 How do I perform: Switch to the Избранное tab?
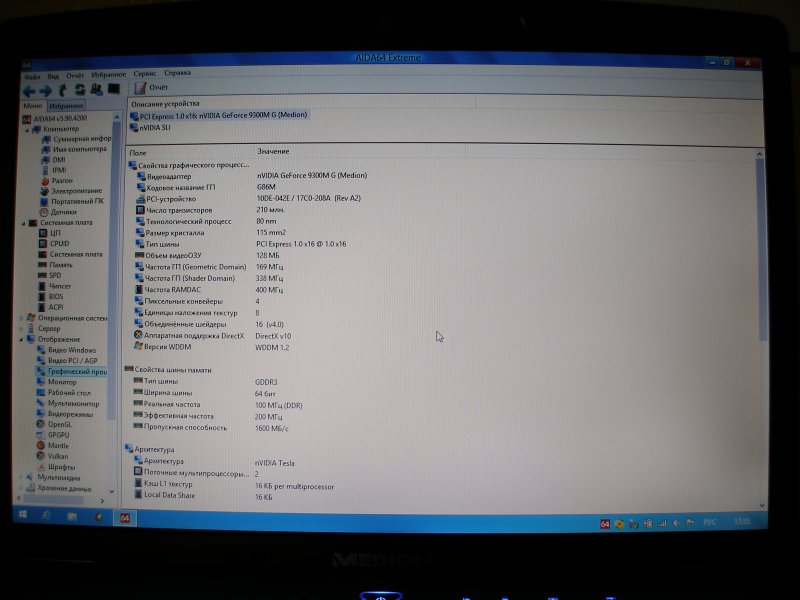coord(66,105)
